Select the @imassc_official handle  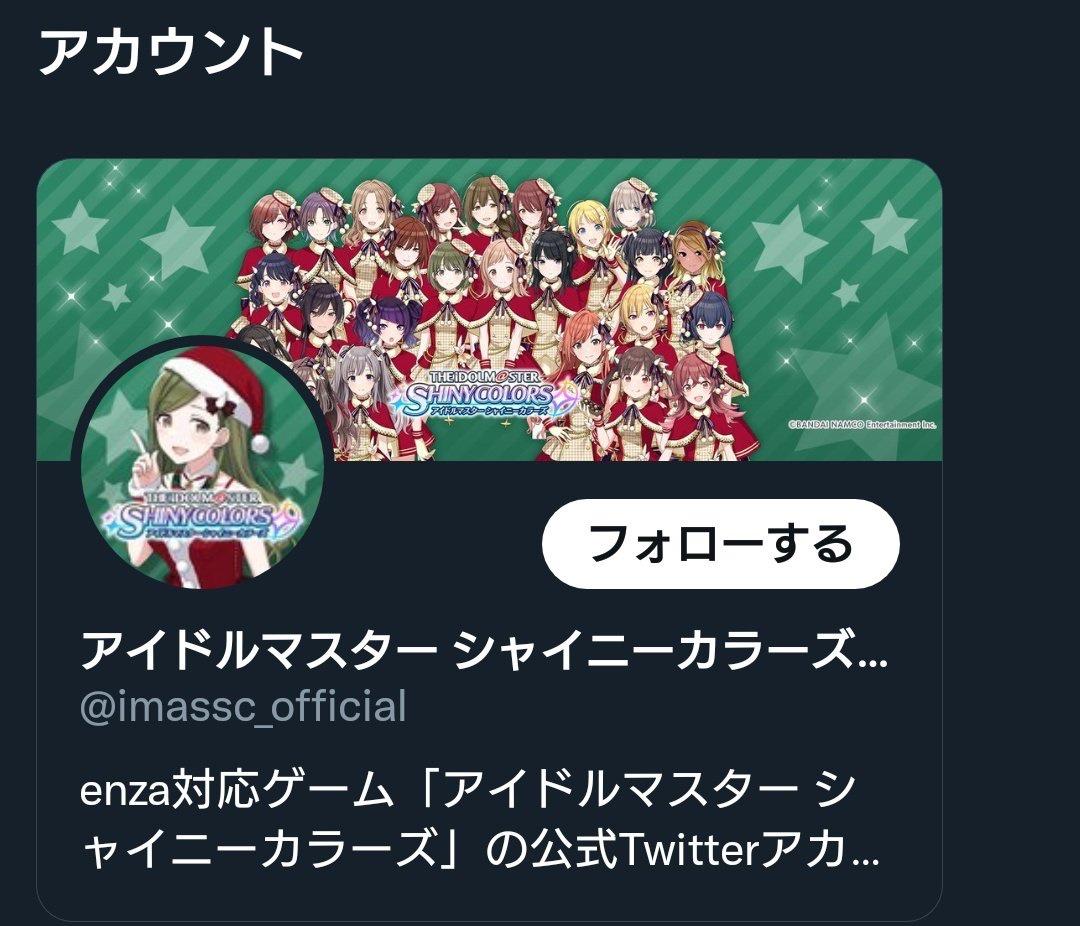pyautogui.click(x=243, y=708)
